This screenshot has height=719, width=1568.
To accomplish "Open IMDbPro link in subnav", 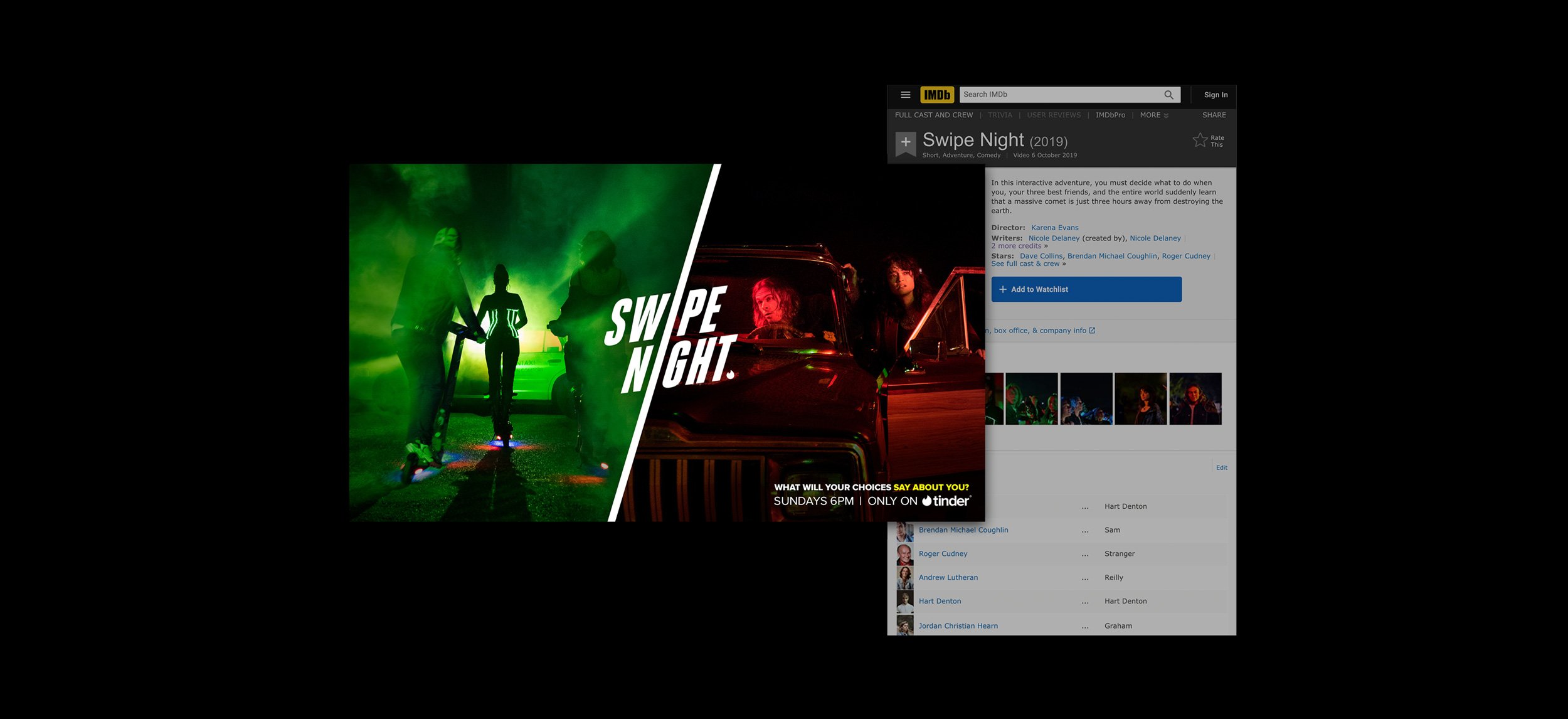I will (x=1110, y=115).
